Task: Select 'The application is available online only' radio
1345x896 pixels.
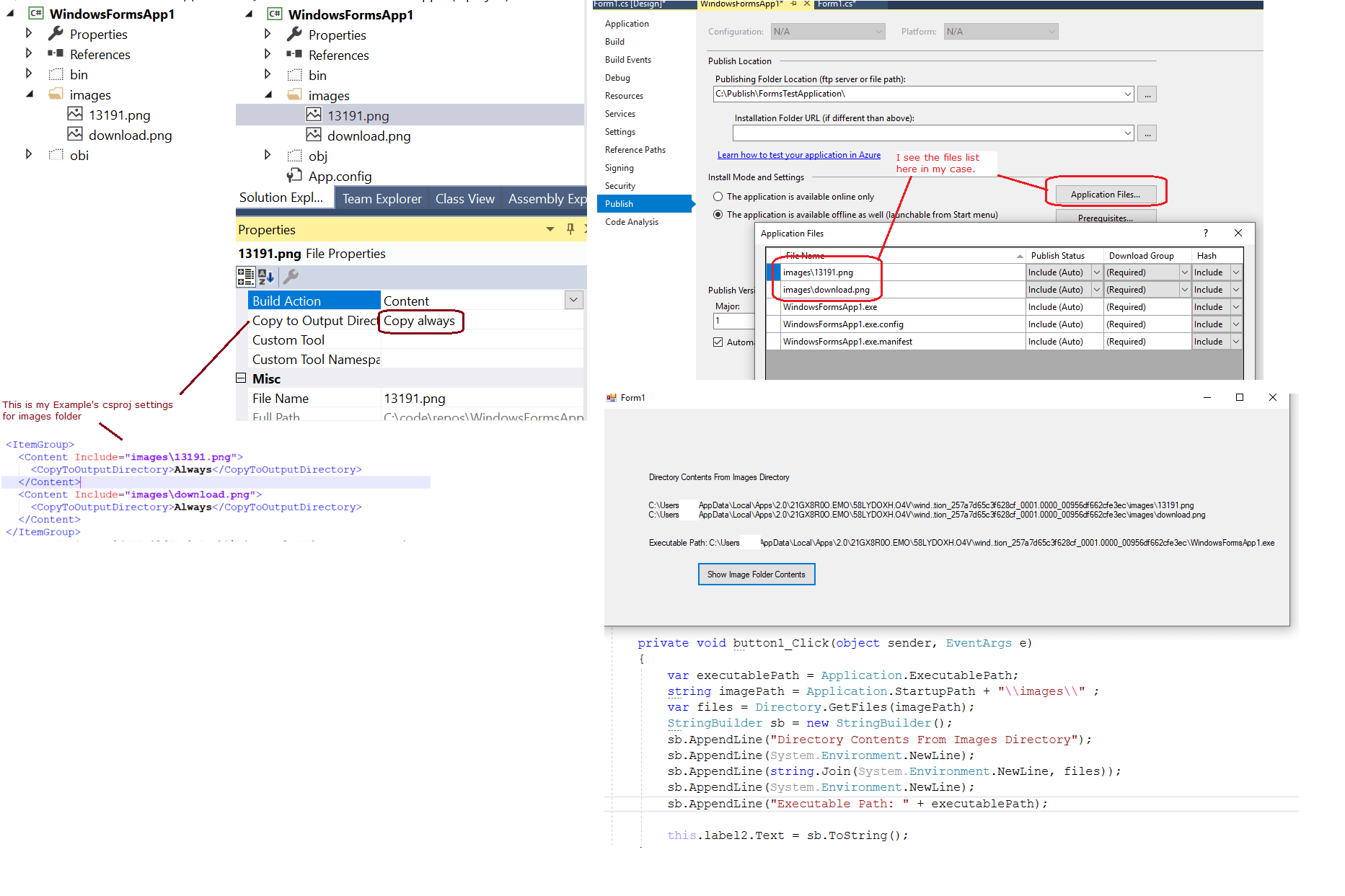Action: pos(718,196)
